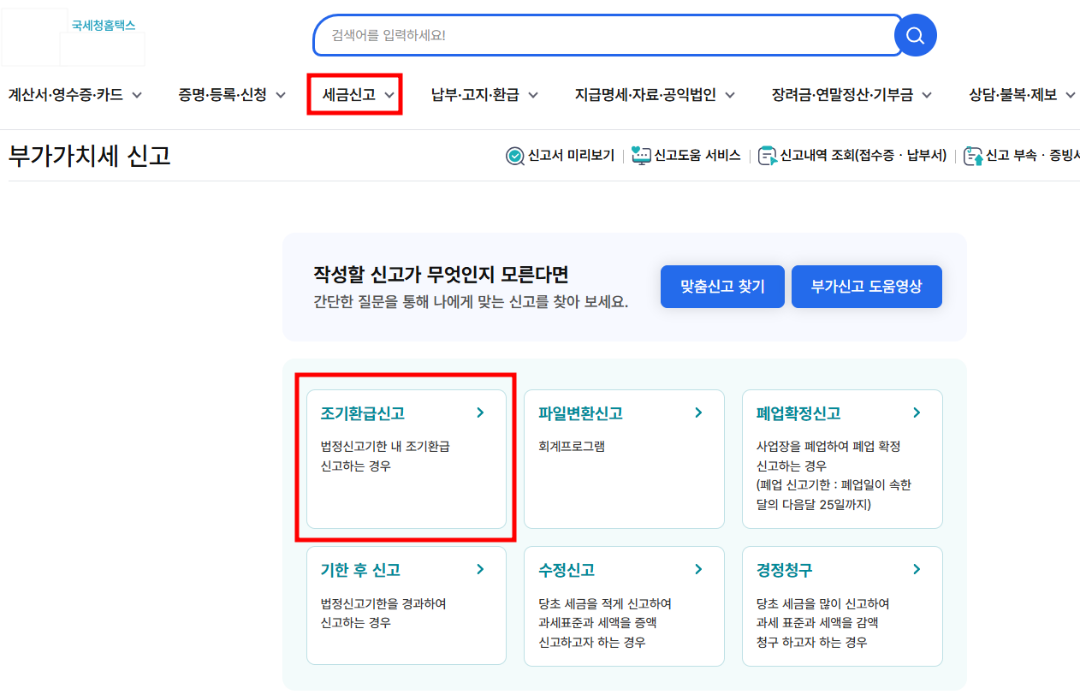Open the 상담·불복·제보 menu
1080x696 pixels.
(x=1012, y=95)
